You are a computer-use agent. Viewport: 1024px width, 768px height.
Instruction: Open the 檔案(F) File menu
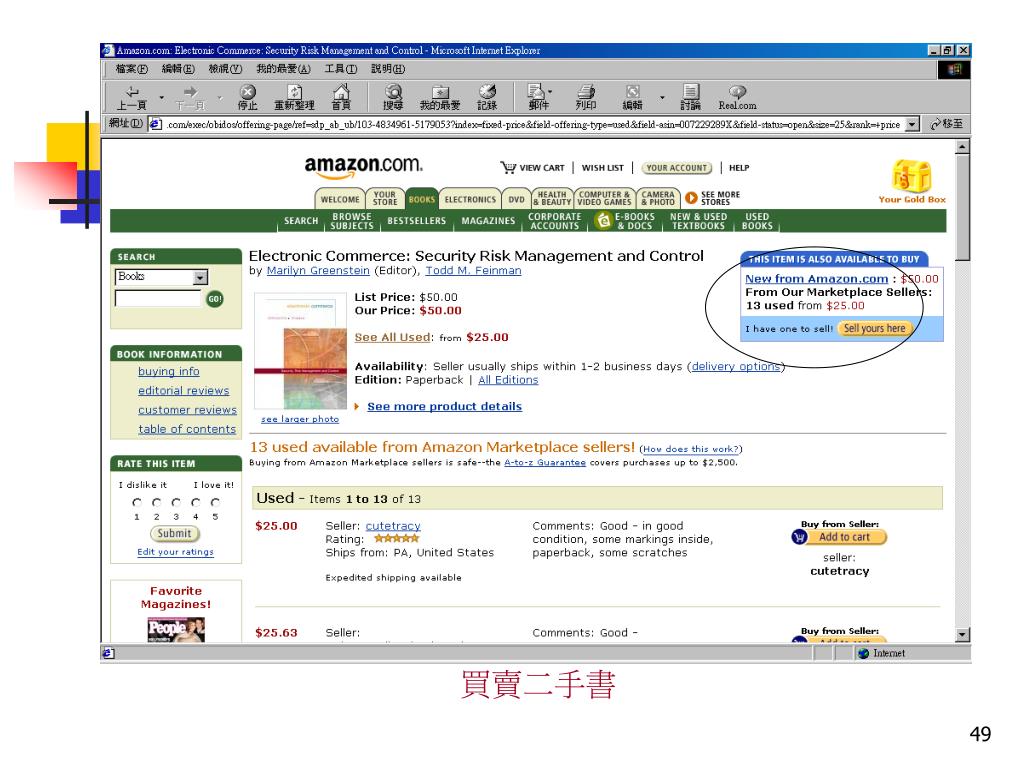point(131,69)
